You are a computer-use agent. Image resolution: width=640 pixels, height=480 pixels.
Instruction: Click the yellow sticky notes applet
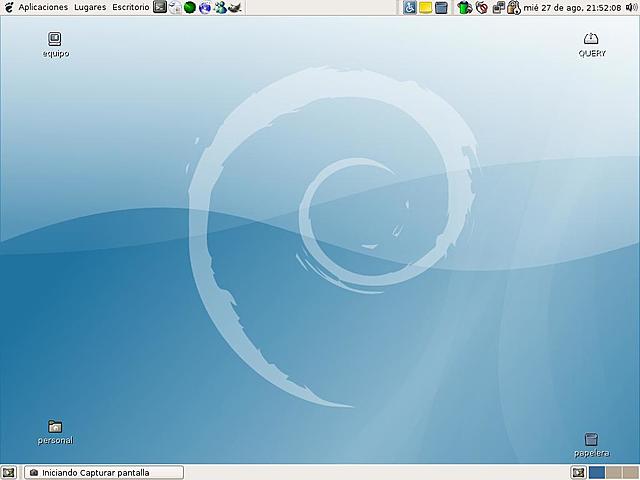coord(426,7)
